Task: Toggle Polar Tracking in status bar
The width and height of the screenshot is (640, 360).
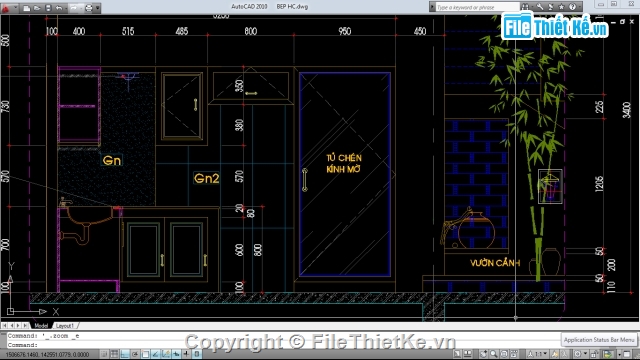Action: (135, 354)
